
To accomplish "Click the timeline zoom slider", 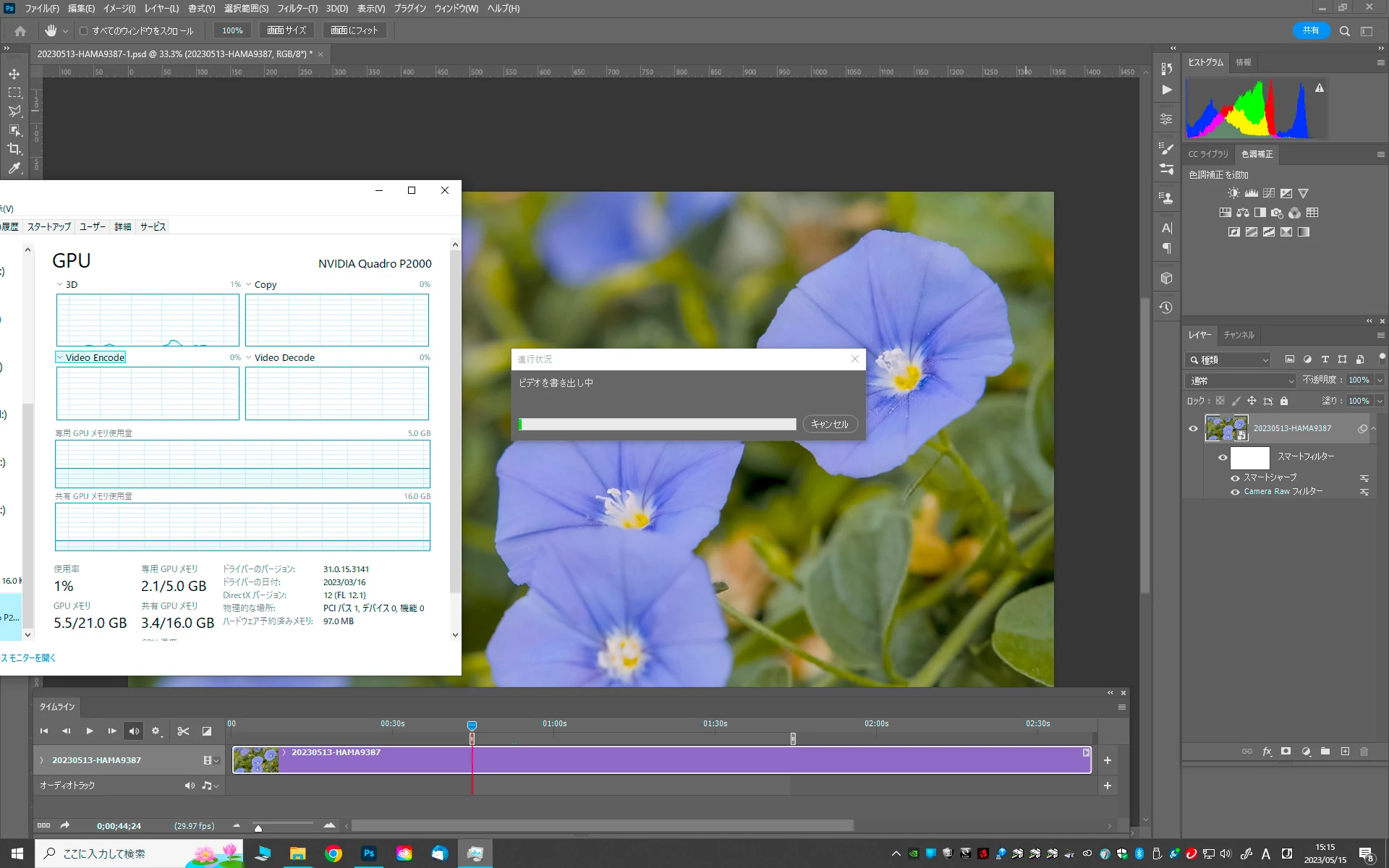I will point(283,825).
